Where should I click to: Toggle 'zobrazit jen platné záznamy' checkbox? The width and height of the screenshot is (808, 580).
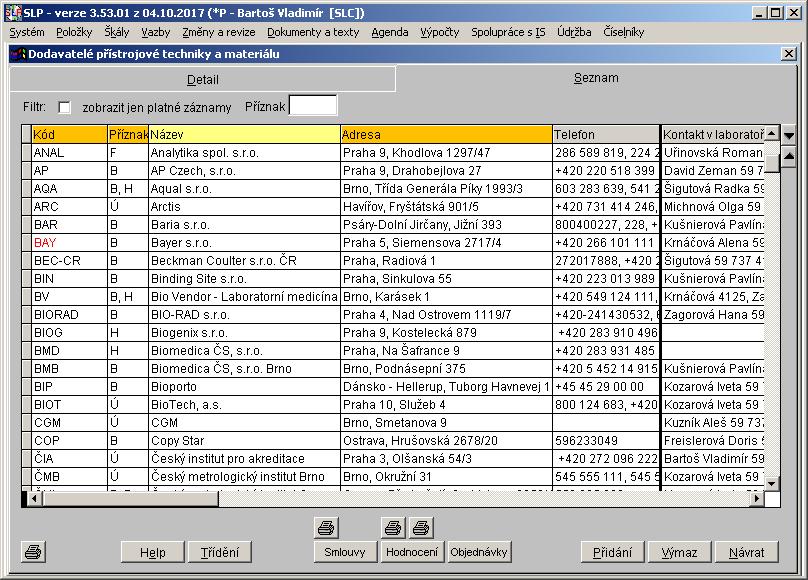pyautogui.click(x=64, y=107)
